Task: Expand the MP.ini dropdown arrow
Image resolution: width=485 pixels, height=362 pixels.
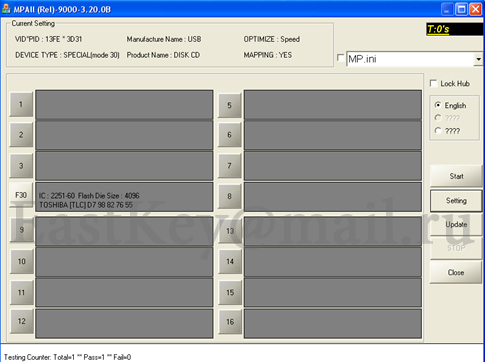Action: (478, 59)
